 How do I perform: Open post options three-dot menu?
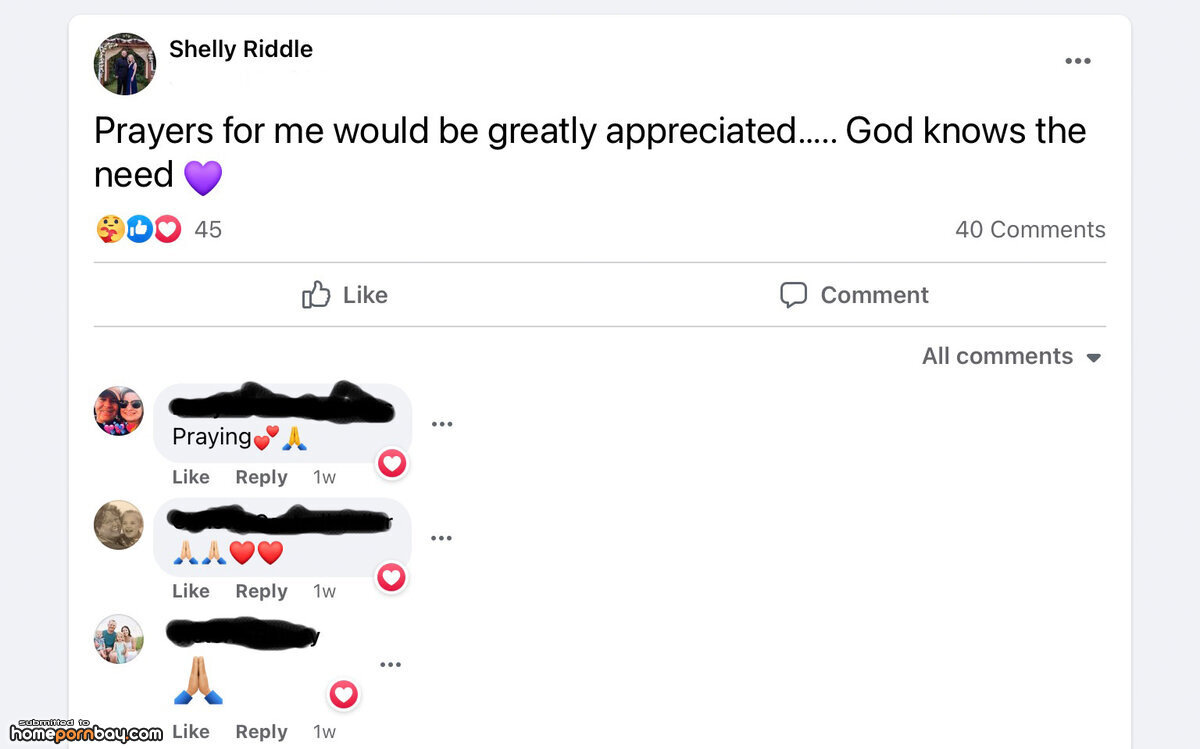[x=1077, y=62]
